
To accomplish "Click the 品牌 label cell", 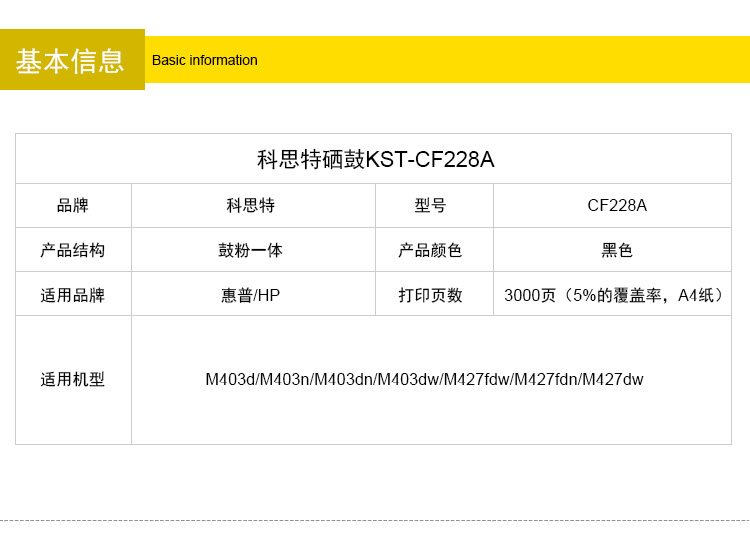I will 73,205.
